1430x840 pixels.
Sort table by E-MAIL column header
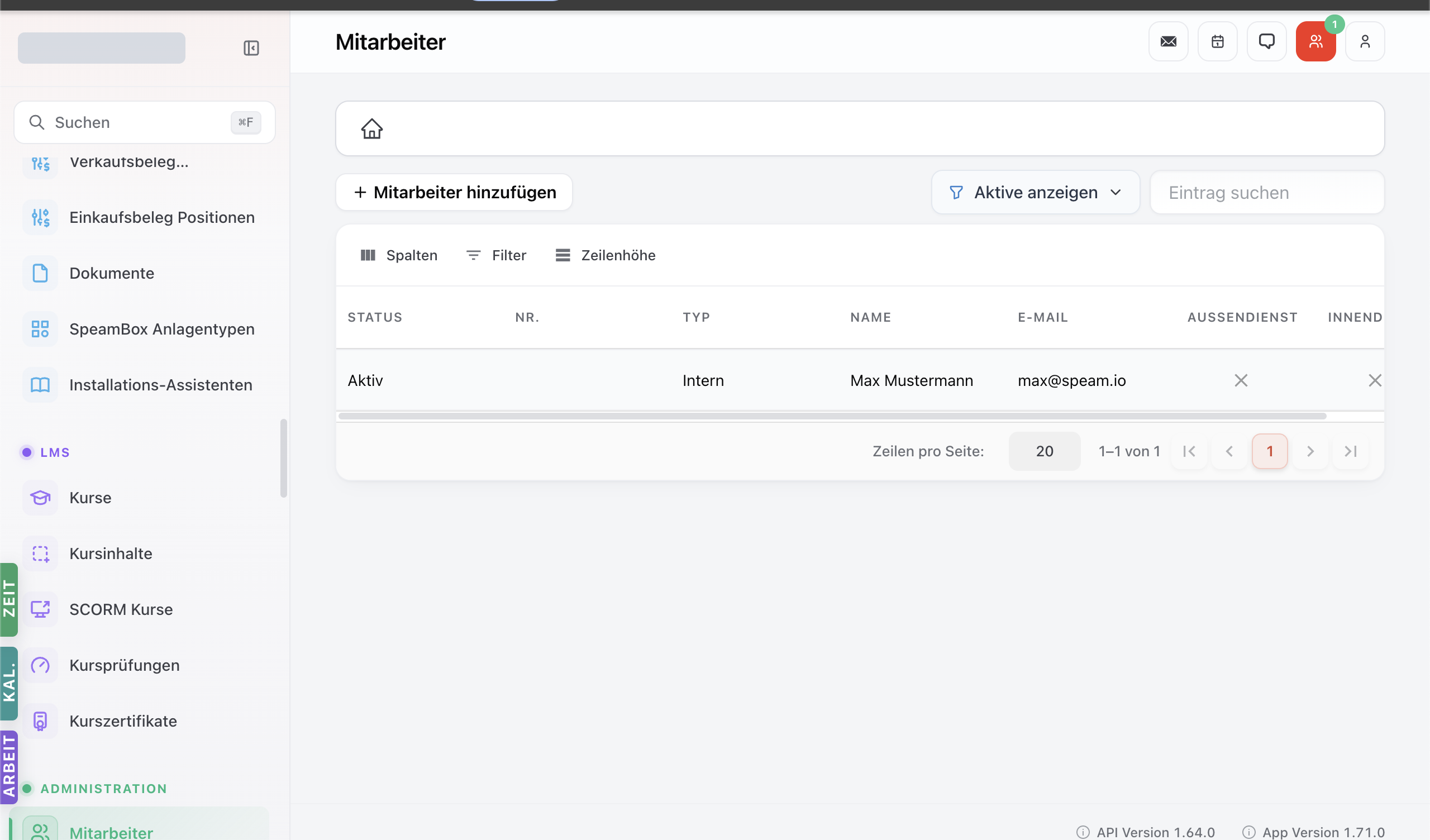(1042, 317)
